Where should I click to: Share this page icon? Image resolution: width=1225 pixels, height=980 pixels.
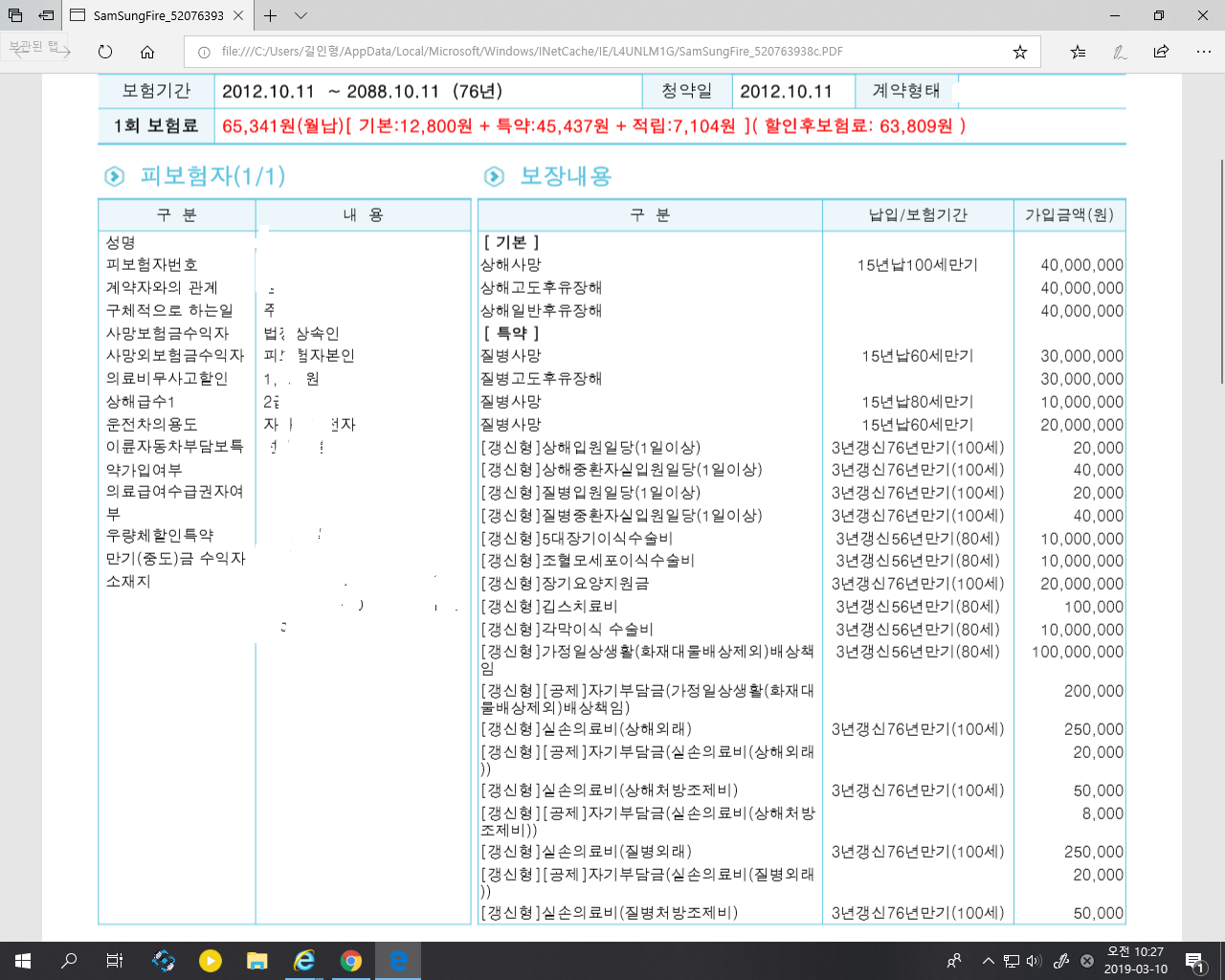tap(1161, 52)
